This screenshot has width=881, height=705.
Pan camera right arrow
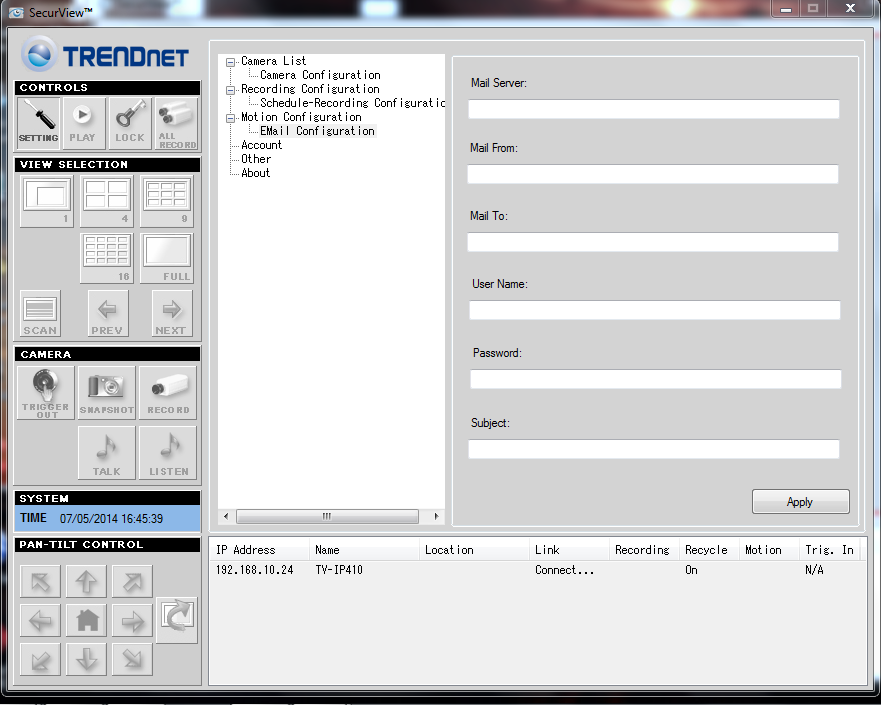133,620
